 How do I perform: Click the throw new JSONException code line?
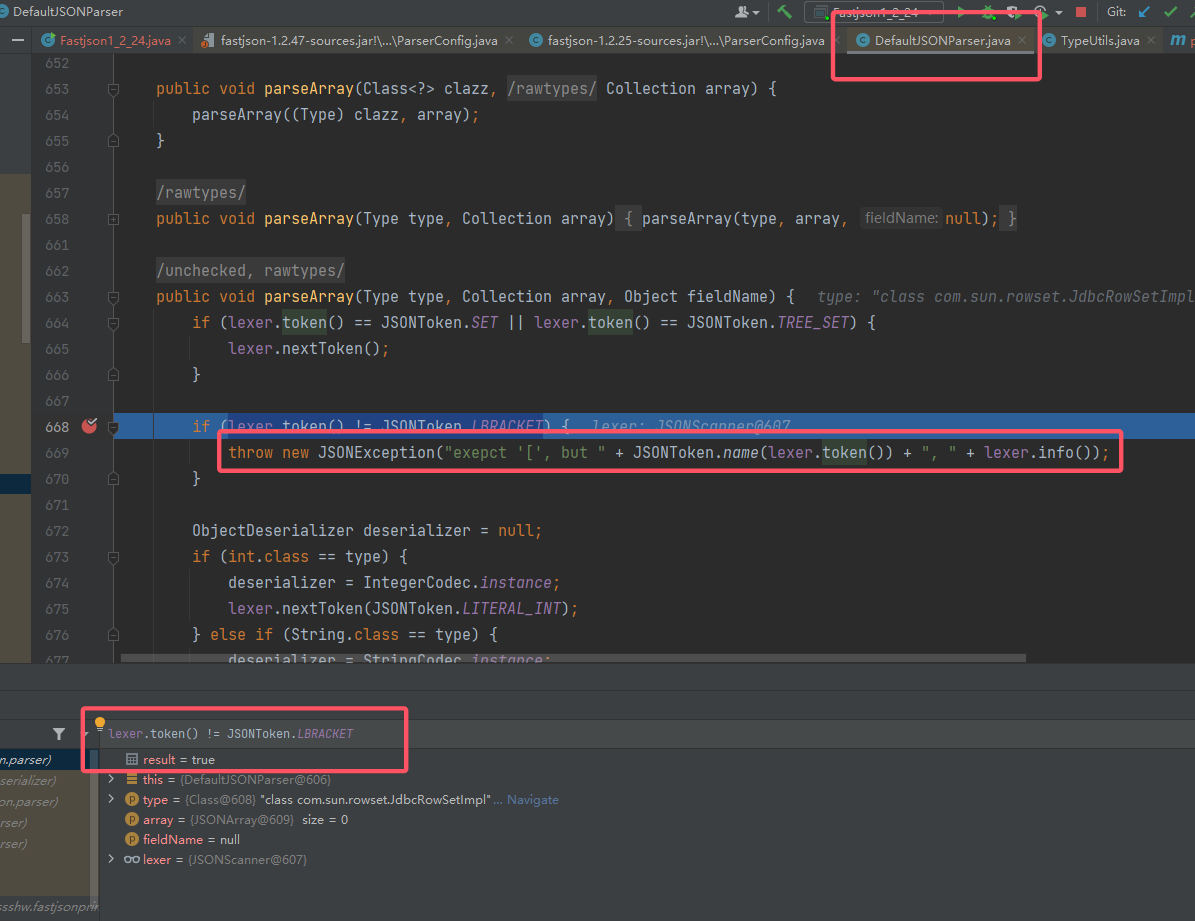click(x=668, y=453)
